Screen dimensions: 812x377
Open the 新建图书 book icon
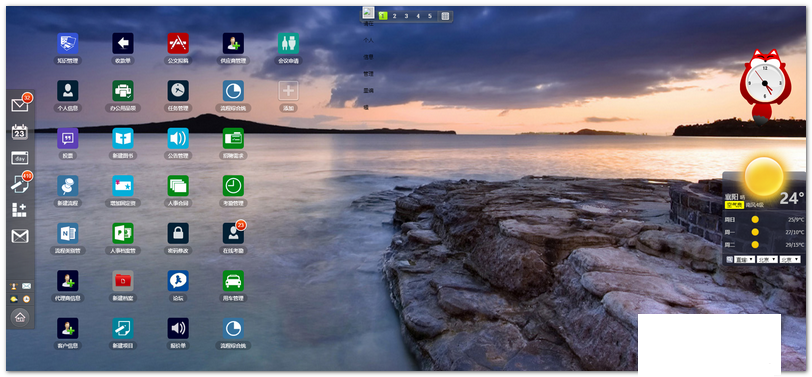[123, 138]
